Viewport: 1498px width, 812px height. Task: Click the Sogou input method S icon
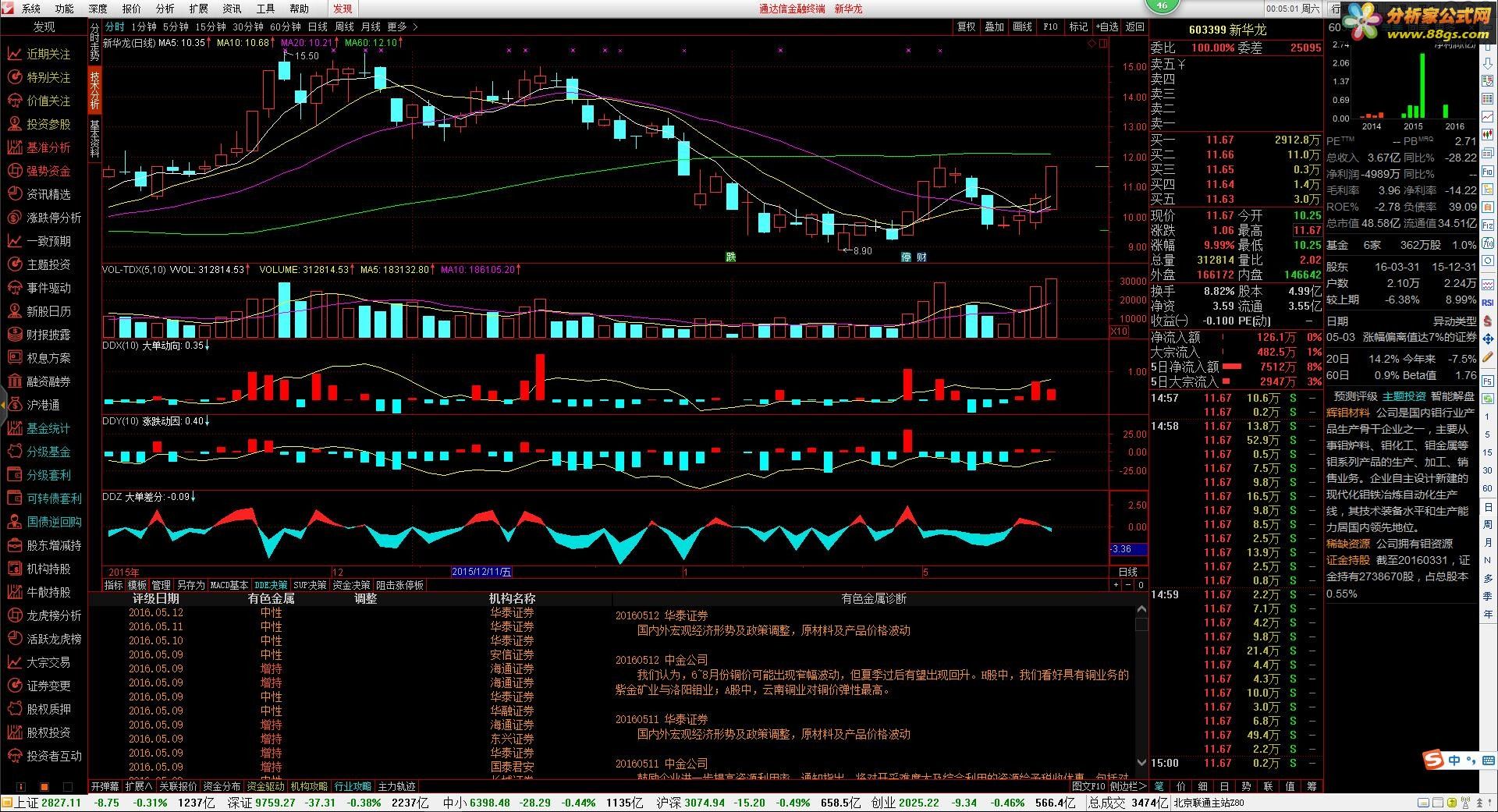pos(1432,759)
